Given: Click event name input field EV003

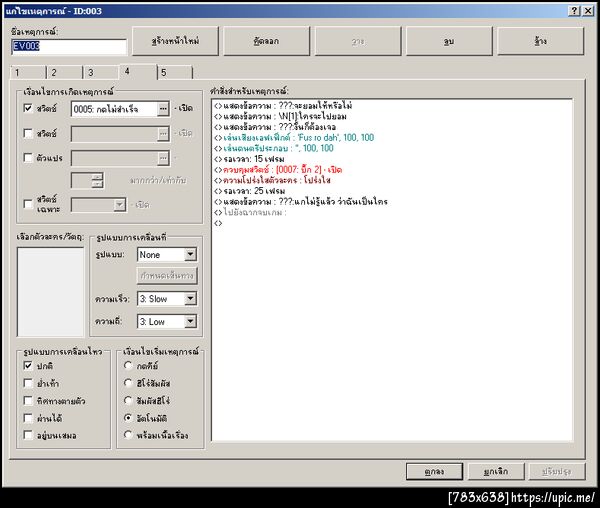Looking at the screenshot, I should click(69, 46).
